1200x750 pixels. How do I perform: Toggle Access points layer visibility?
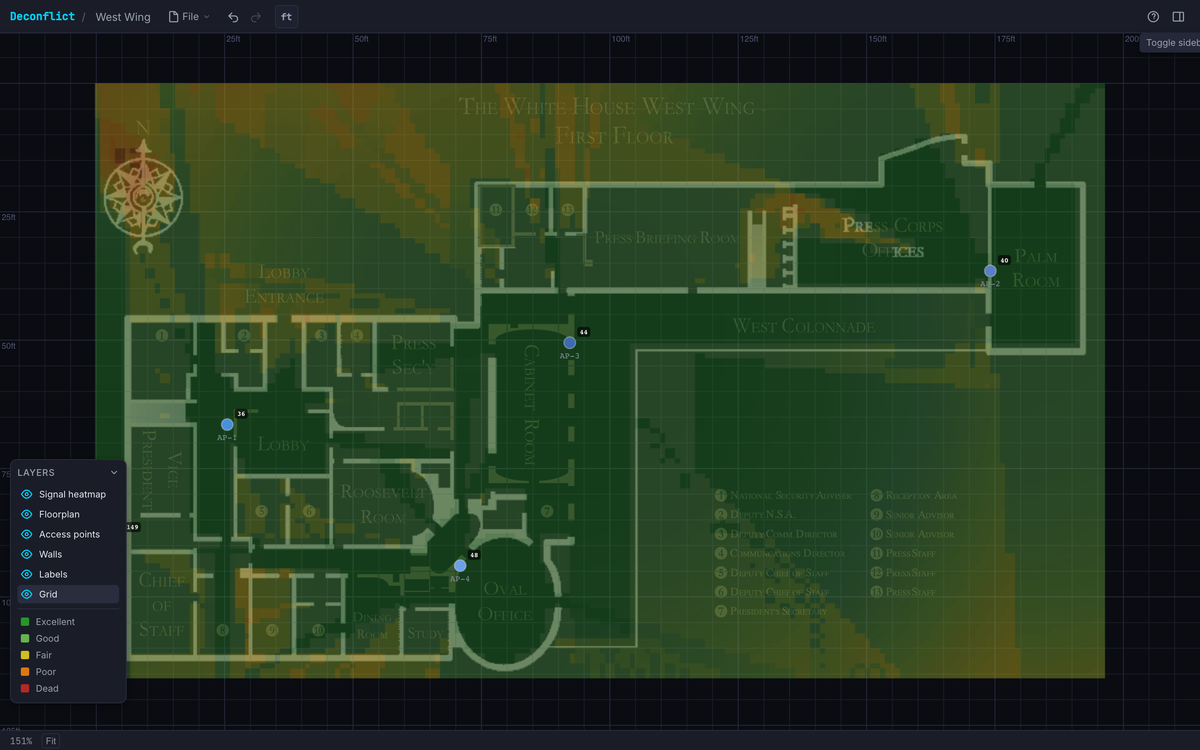click(27, 534)
